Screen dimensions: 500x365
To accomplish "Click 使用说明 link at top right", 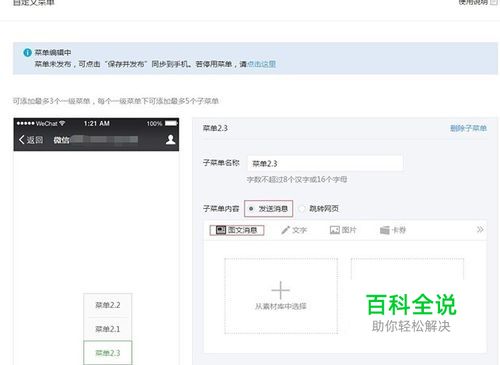I will (473, 2).
